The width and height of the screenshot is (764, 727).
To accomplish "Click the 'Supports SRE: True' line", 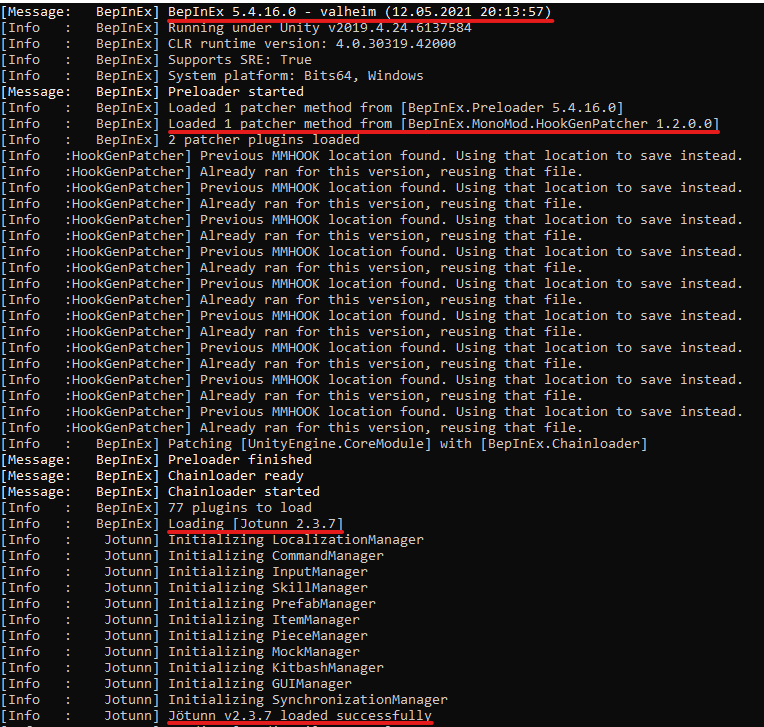I will 240,60.
